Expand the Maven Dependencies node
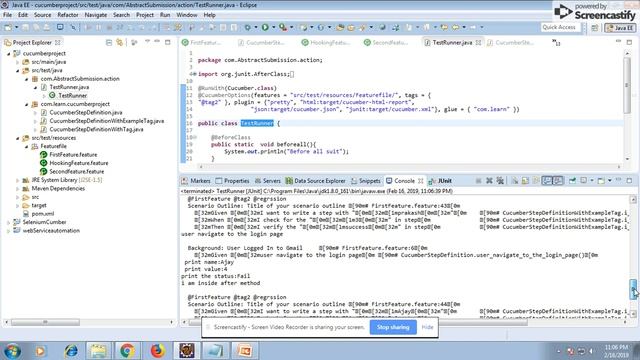This screenshot has height=360, width=640. [x=18, y=189]
